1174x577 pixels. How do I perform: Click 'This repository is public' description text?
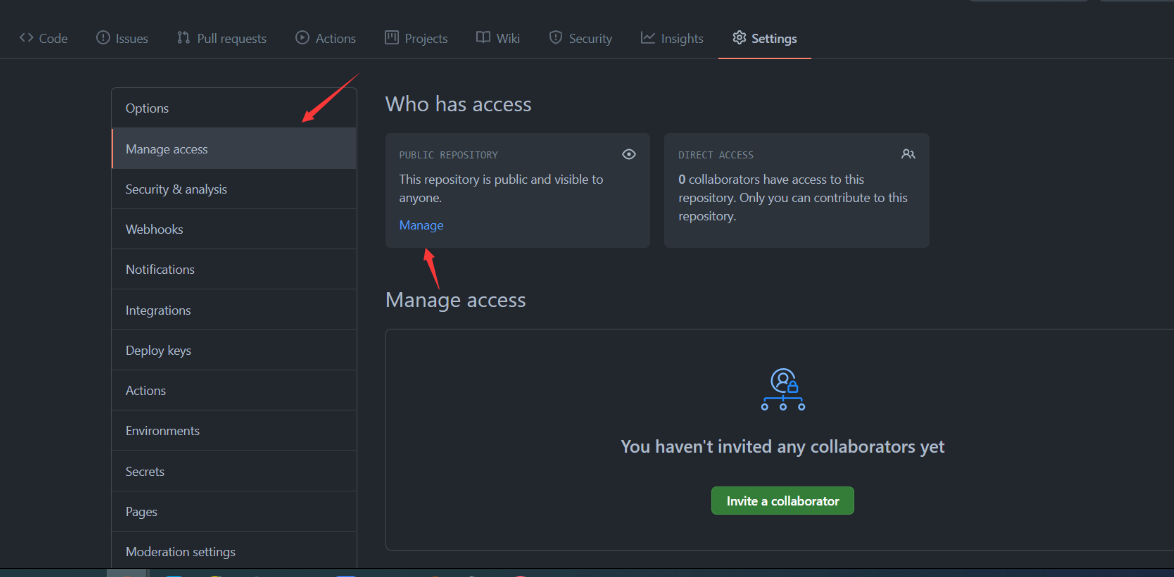click(x=501, y=189)
